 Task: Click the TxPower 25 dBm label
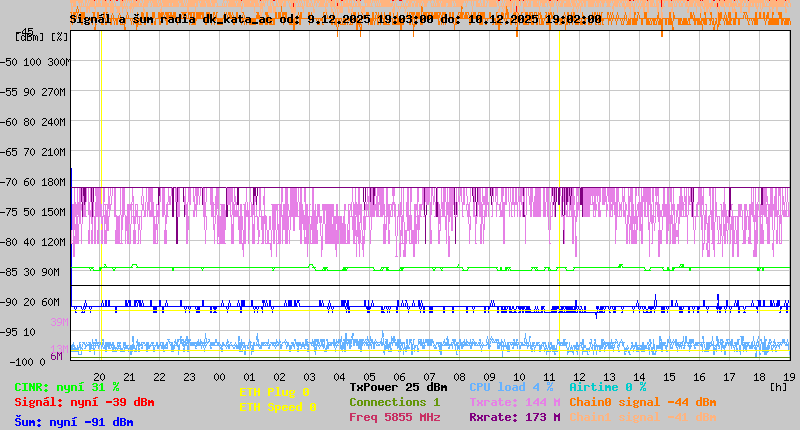(x=398, y=387)
